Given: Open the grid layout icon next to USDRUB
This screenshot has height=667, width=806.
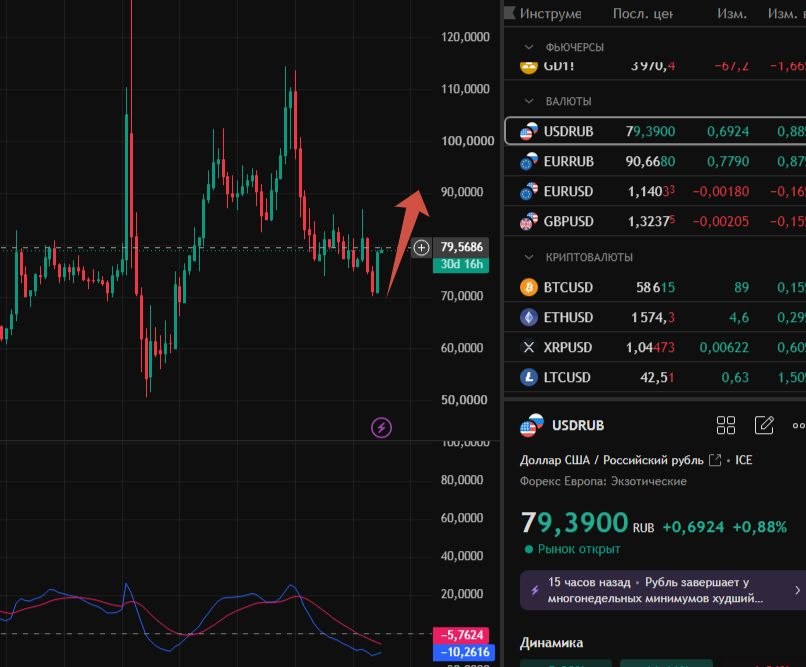Looking at the screenshot, I should tap(726, 425).
